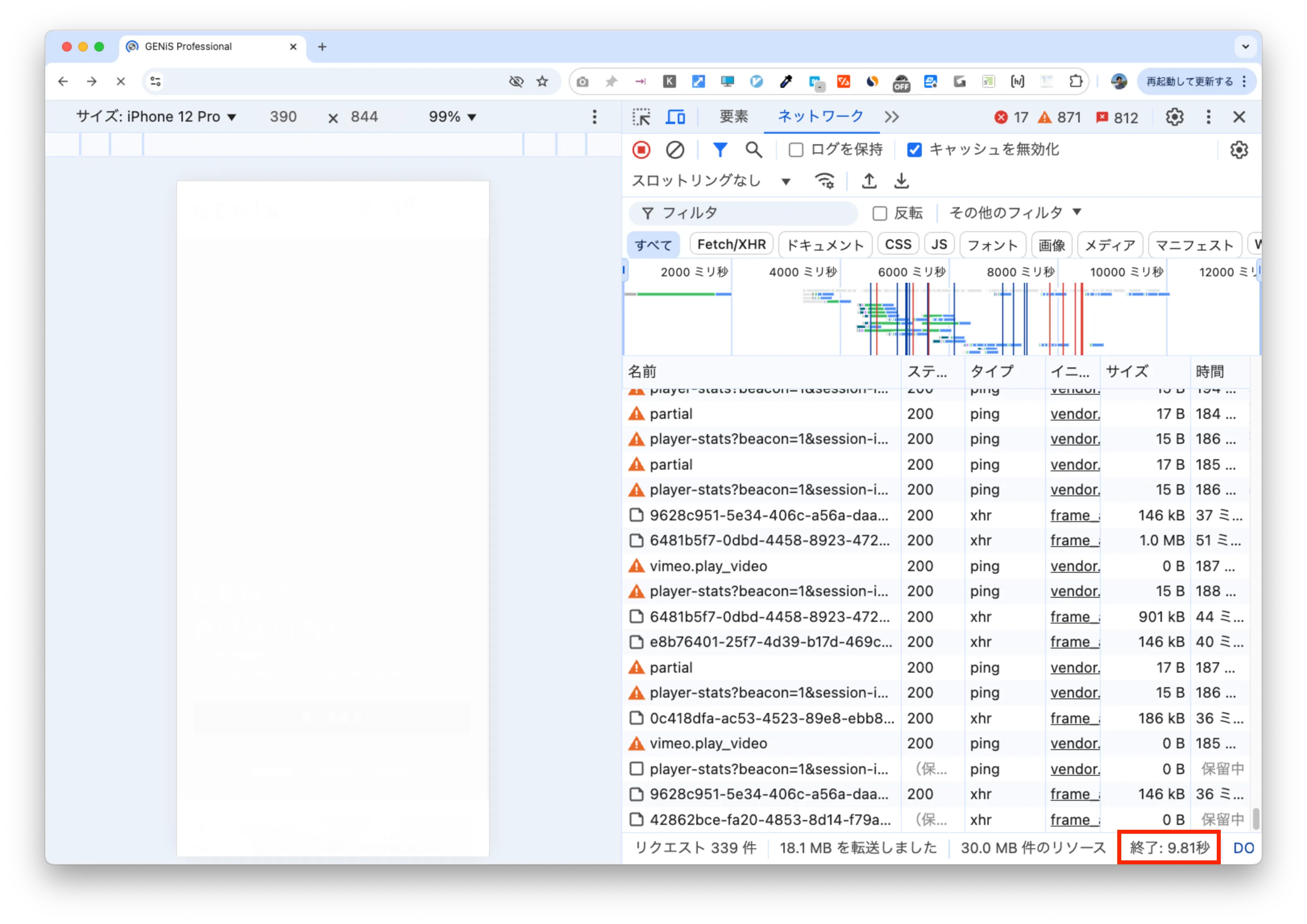Sort by タイプ column header
Viewport: 1307px width, 924px height.
coord(1005,371)
